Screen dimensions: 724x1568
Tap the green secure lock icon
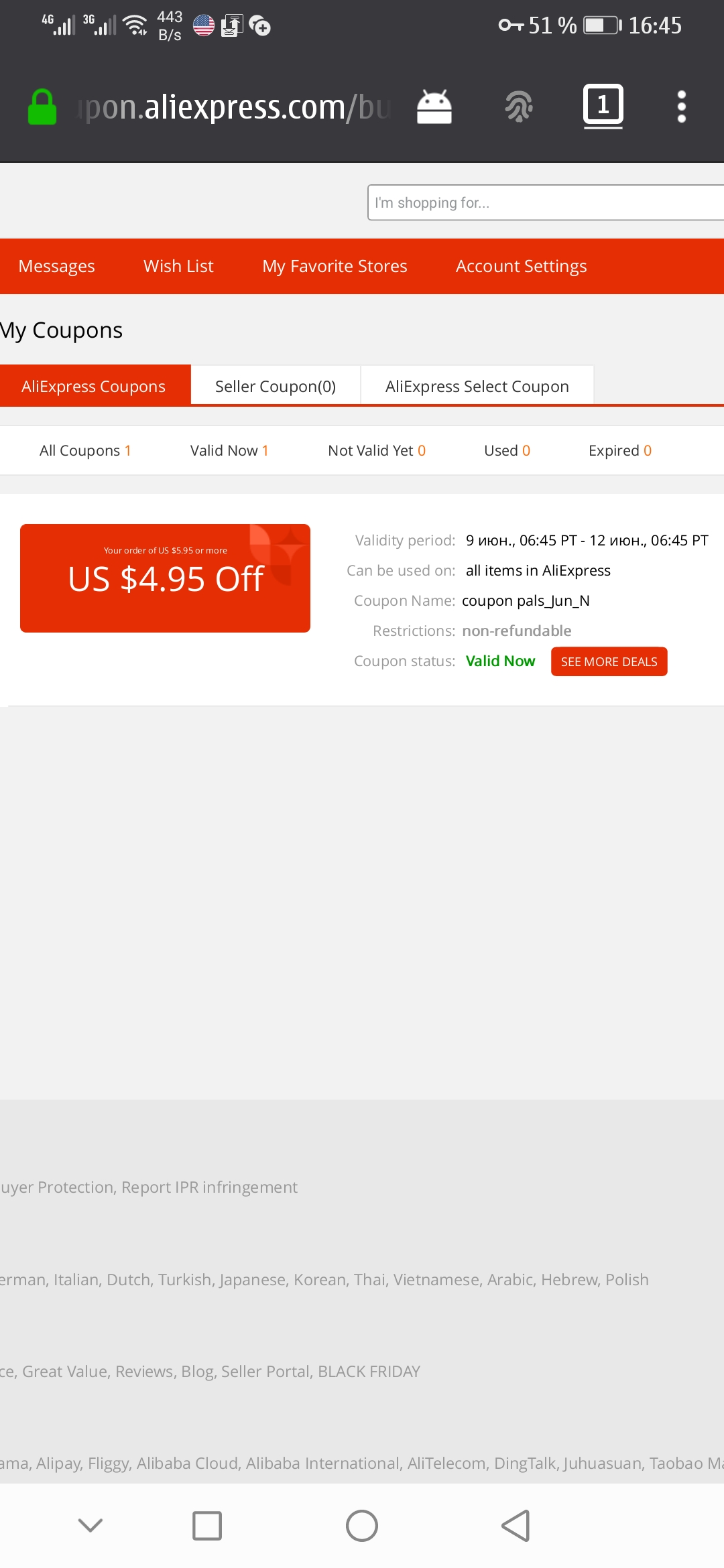42,107
